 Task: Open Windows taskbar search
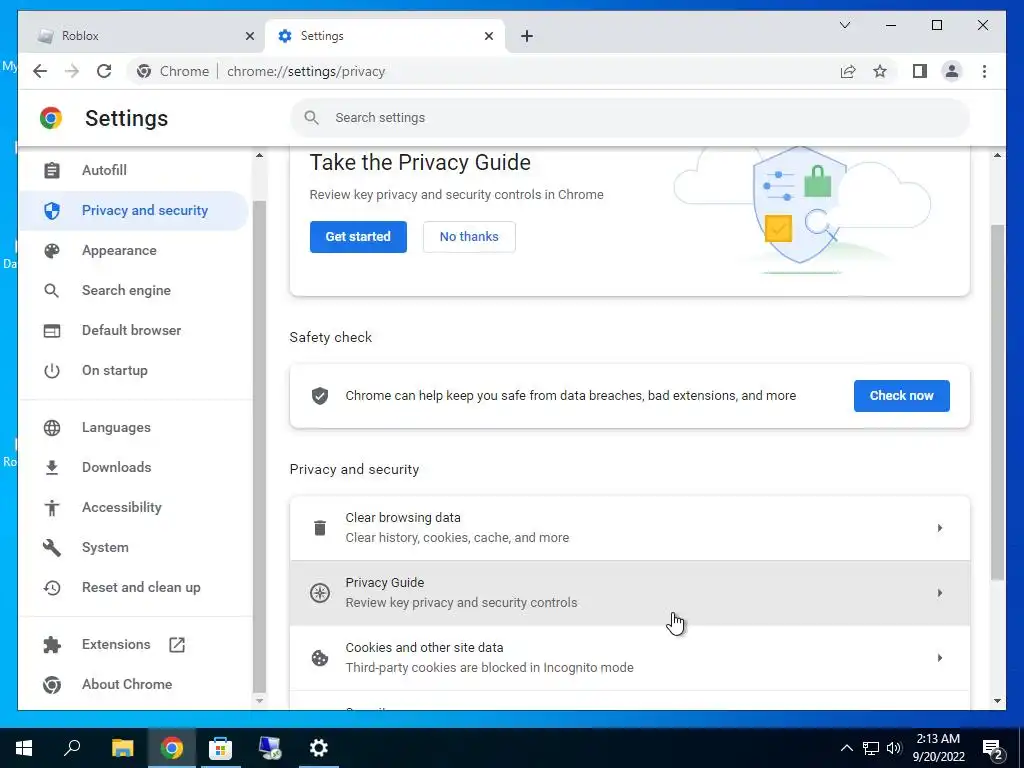point(72,748)
